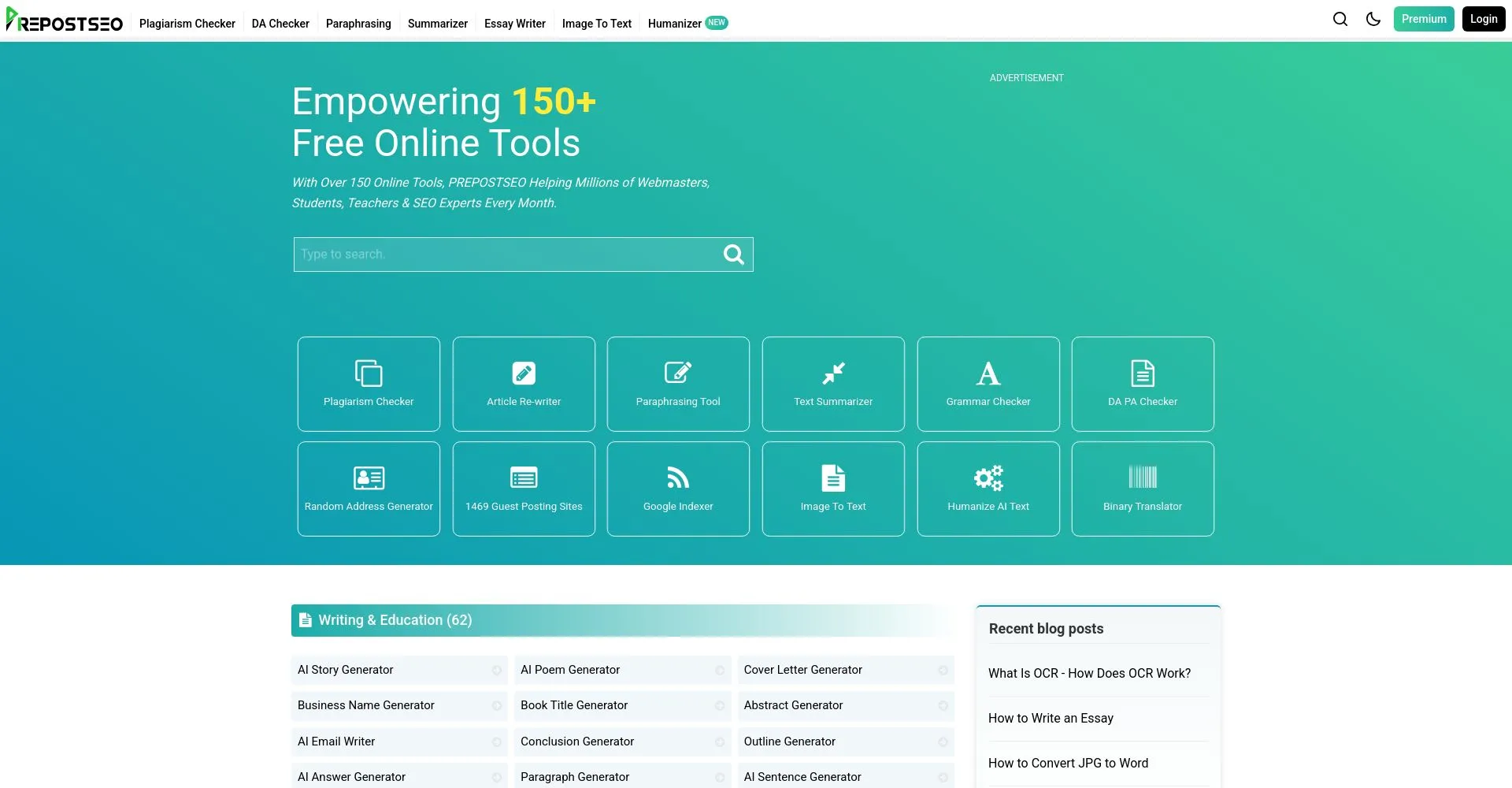1512x788 pixels.
Task: Toggle dark mode with the moon icon
Action: [1373, 19]
